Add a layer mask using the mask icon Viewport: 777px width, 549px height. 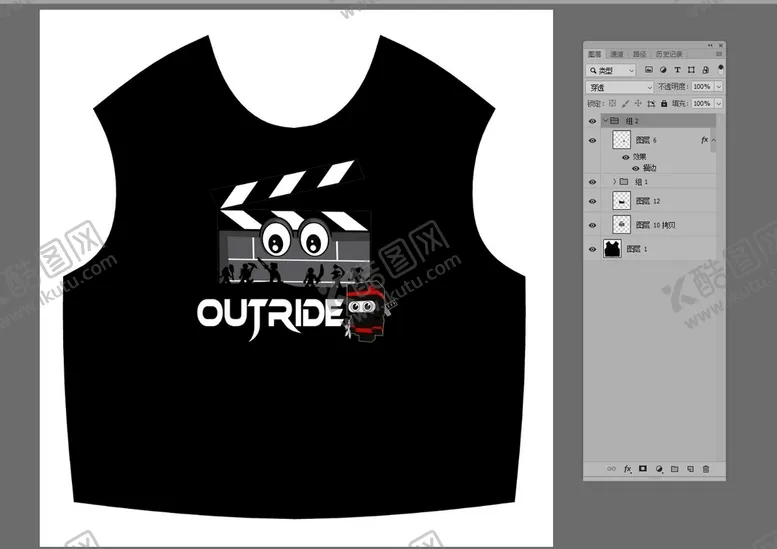[643, 468]
